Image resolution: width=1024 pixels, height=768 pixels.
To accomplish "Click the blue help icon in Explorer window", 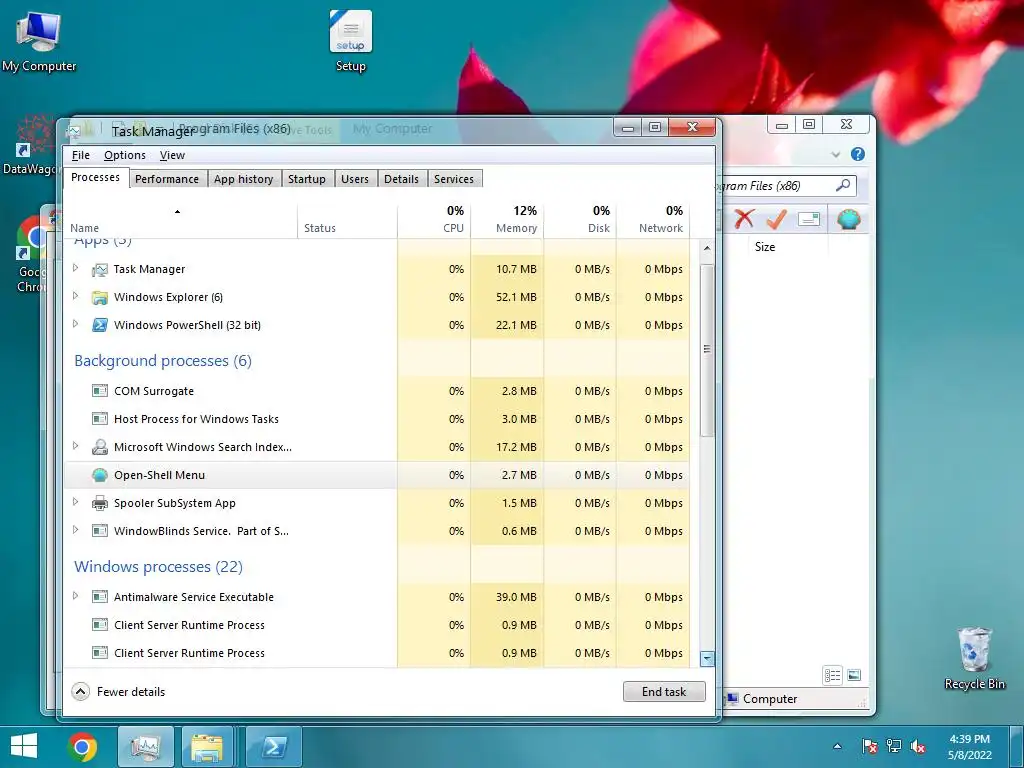I will 857,154.
